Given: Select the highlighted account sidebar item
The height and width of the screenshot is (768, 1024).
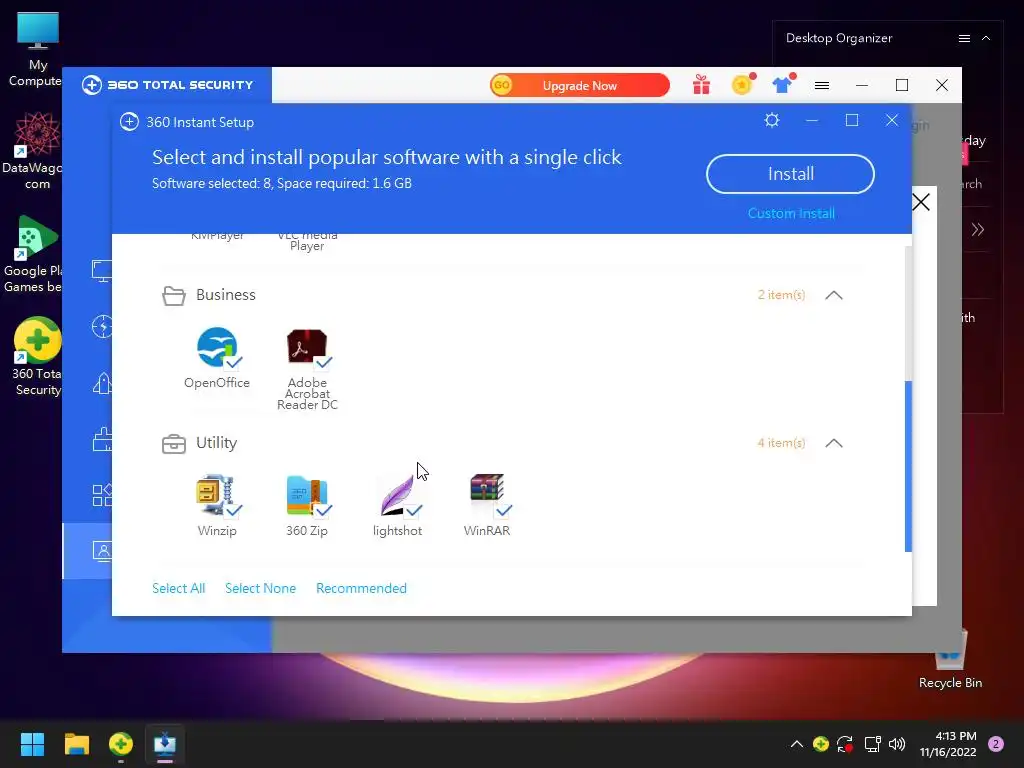Looking at the screenshot, I should 88,551.
